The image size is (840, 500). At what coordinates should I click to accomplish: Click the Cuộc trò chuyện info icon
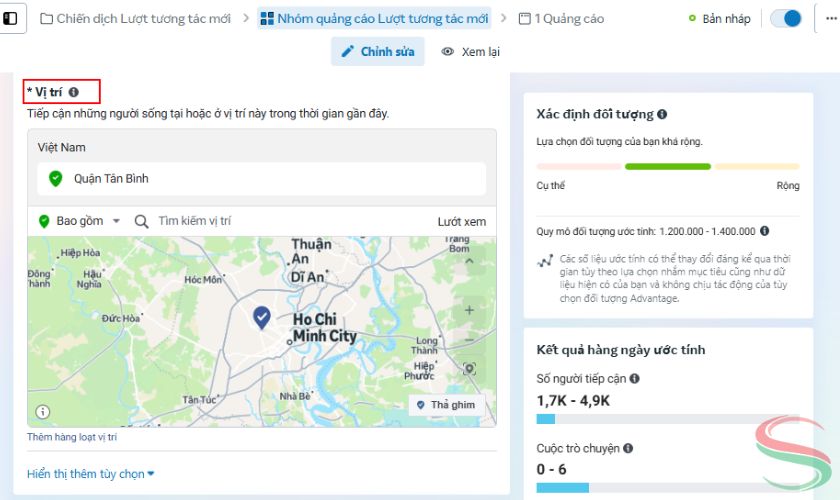(x=627, y=449)
